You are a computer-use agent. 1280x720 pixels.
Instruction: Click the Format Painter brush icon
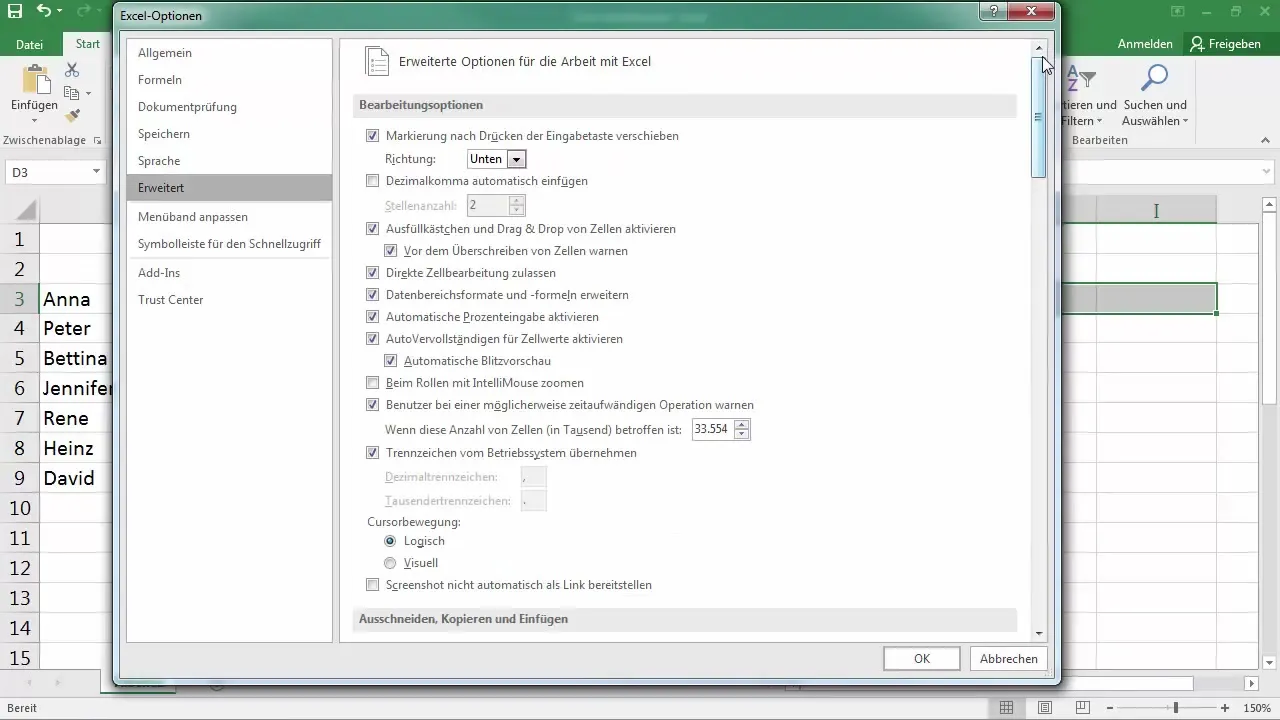pos(72,116)
